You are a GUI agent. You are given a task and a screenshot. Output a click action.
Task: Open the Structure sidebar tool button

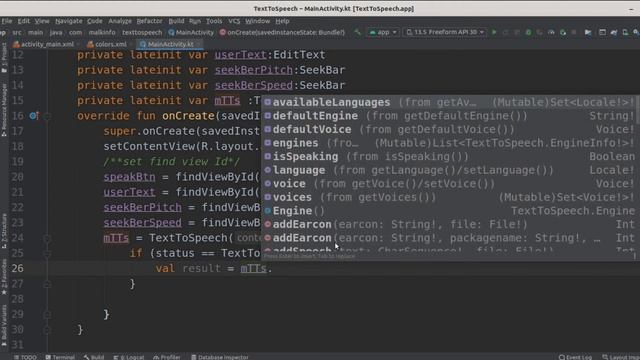pyautogui.click(x=4, y=231)
